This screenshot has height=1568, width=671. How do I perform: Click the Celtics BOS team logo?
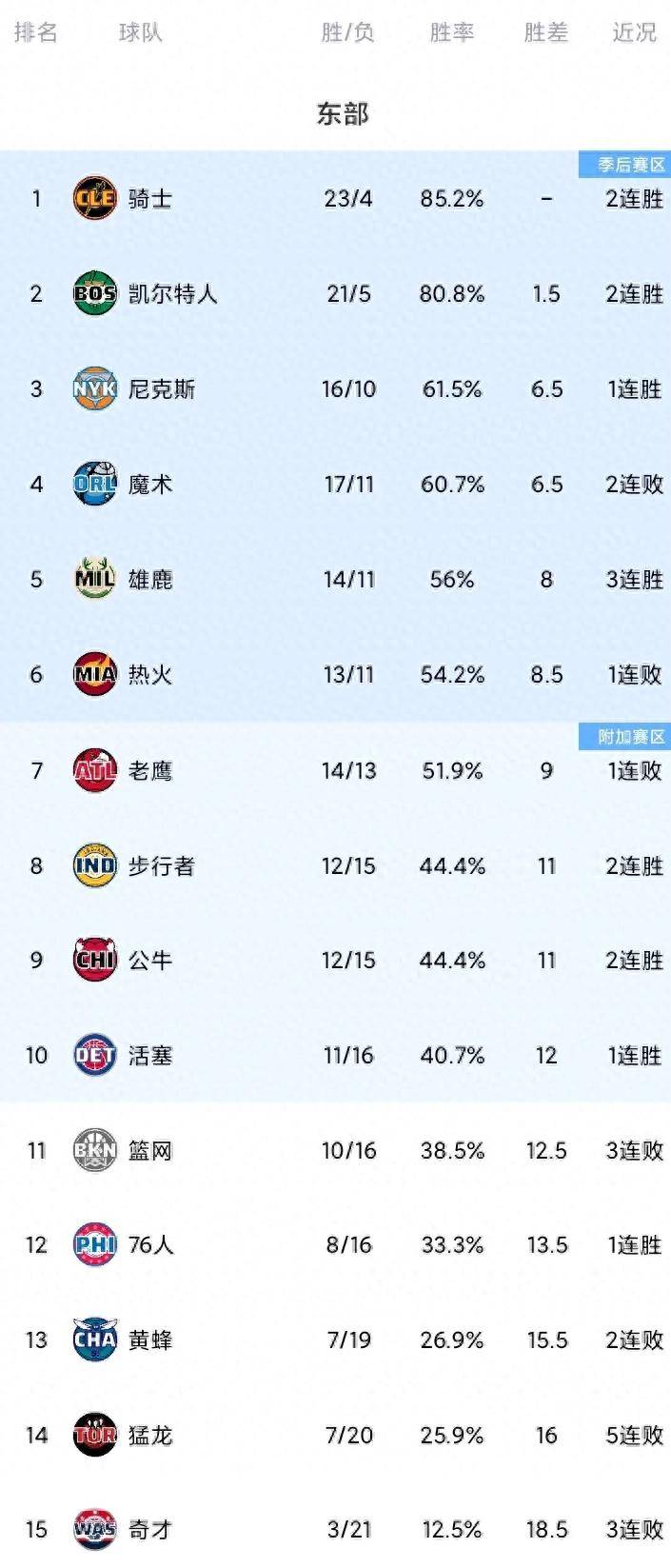(x=95, y=293)
